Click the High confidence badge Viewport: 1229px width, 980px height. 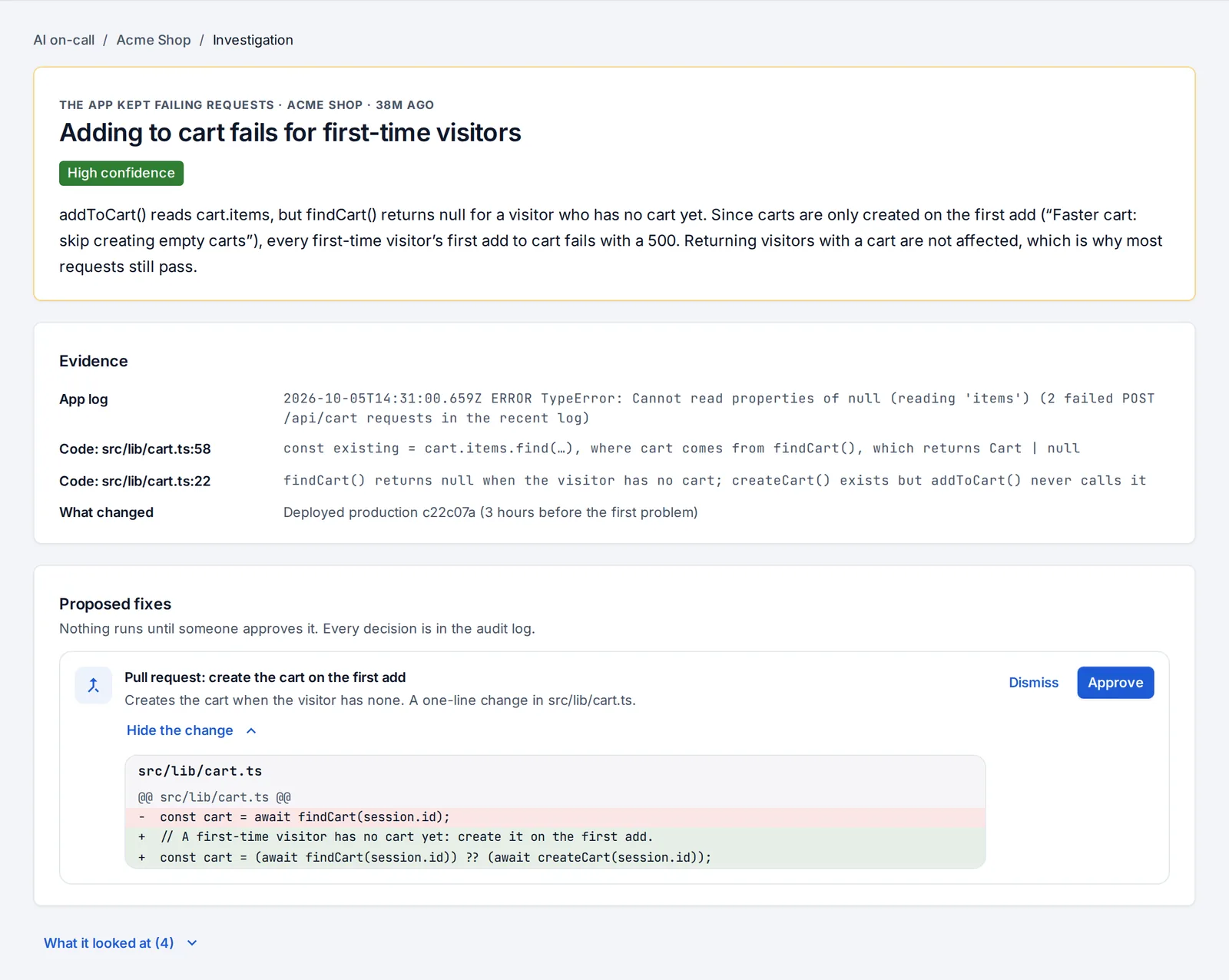(121, 174)
